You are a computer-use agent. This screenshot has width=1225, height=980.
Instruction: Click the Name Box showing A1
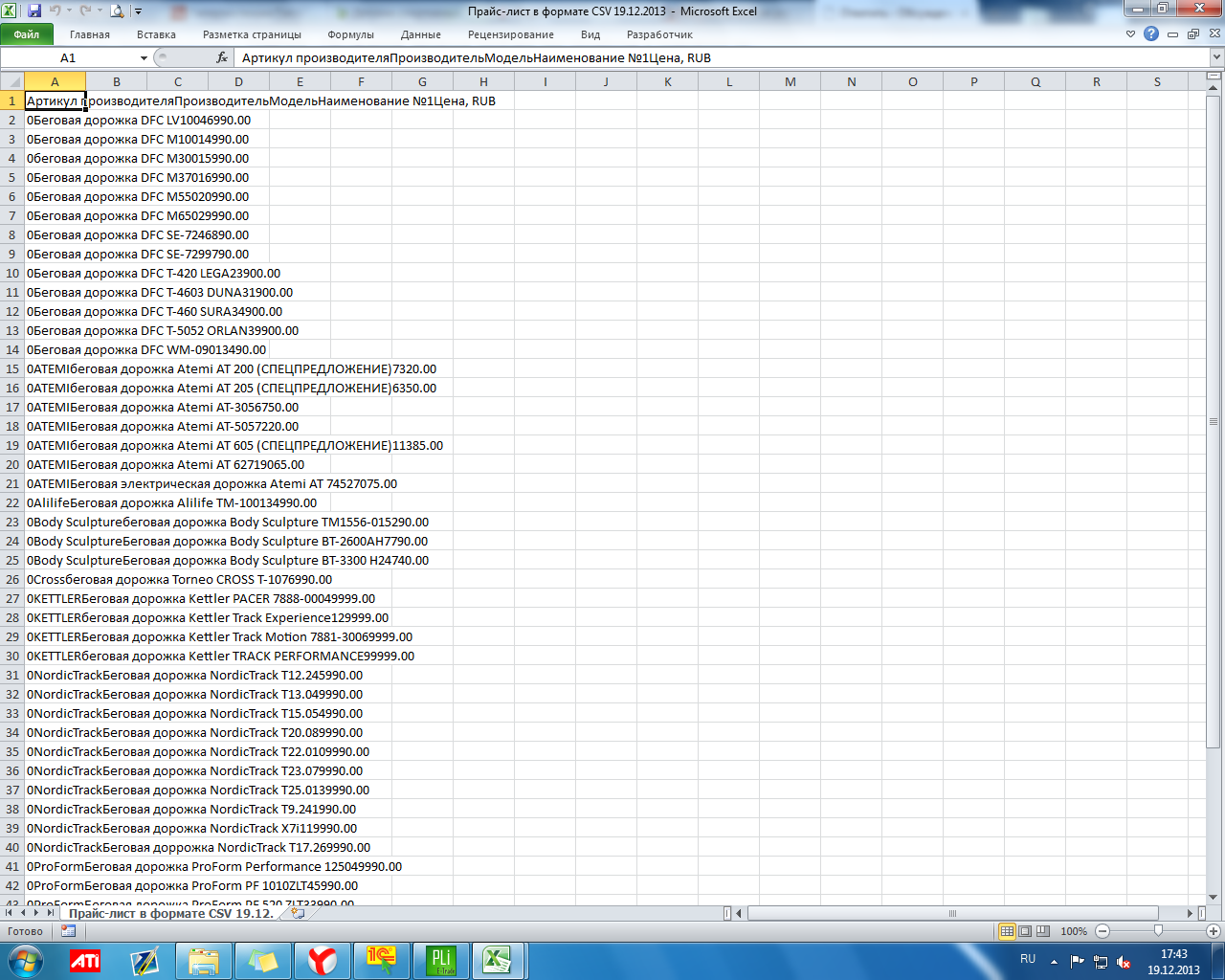[x=68, y=57]
